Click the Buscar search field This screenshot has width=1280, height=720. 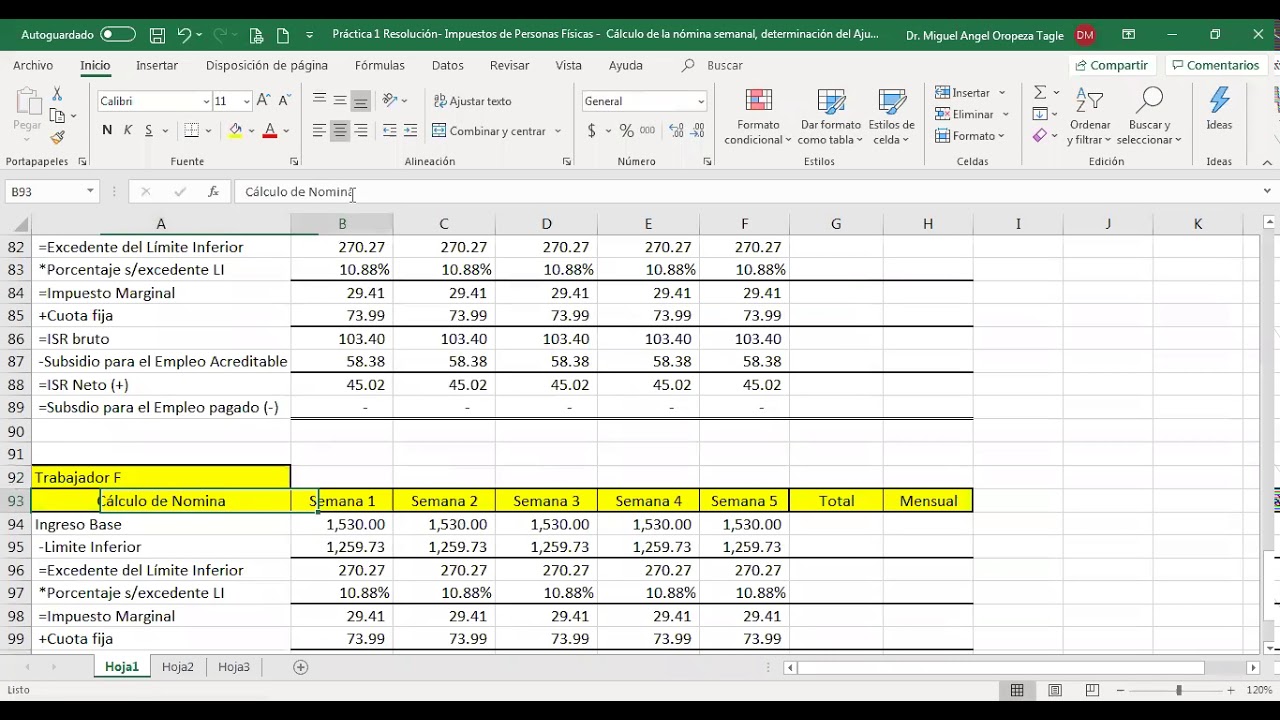(x=725, y=65)
